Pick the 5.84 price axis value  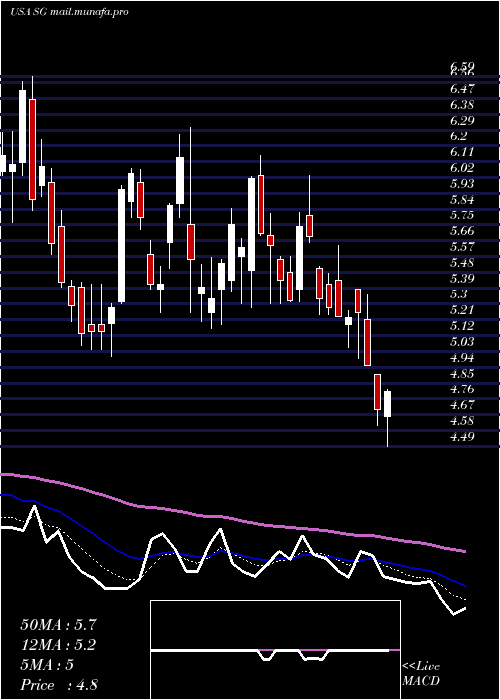click(462, 200)
